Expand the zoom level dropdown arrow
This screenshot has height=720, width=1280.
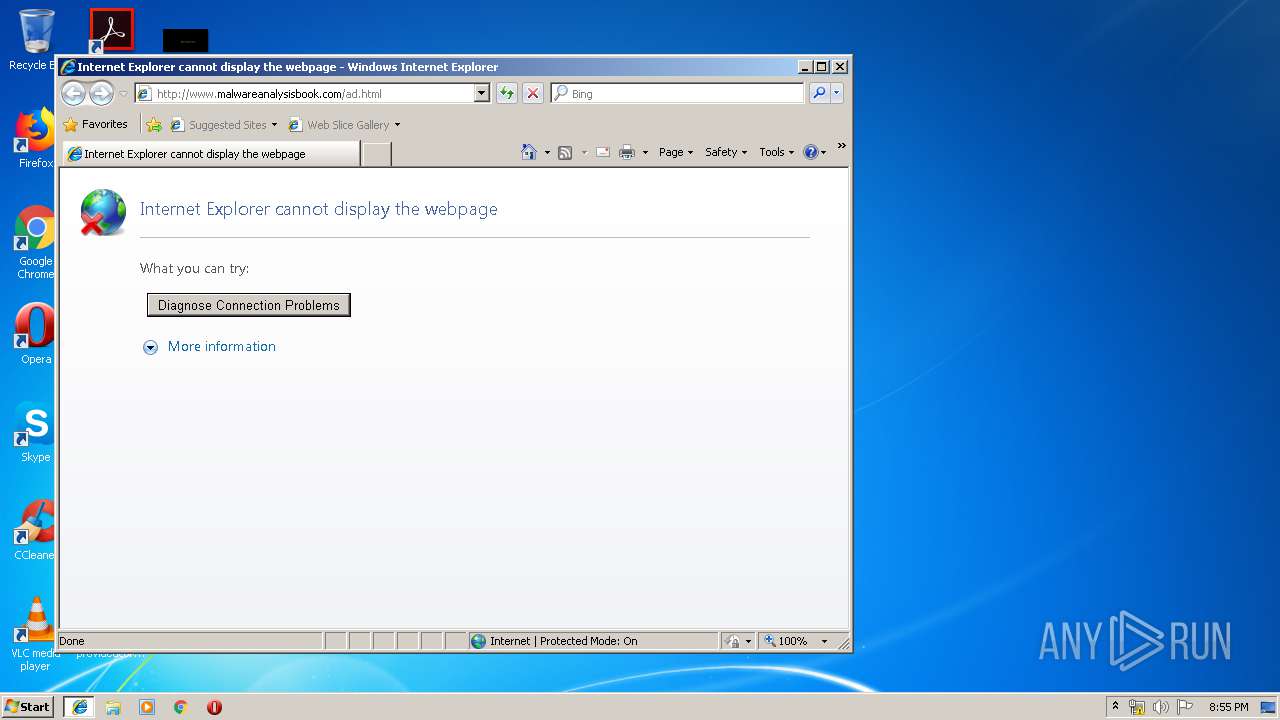click(824, 641)
